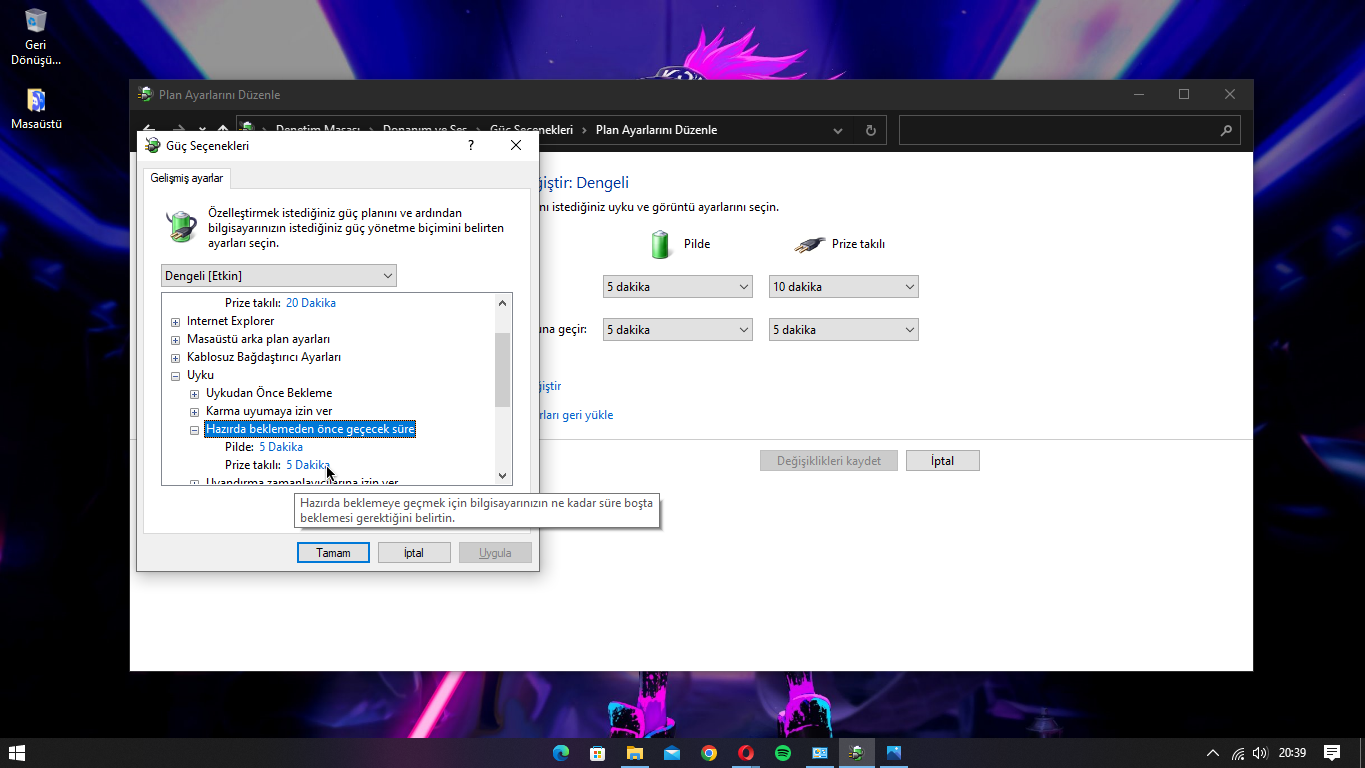The height and width of the screenshot is (768, 1365).
Task: Select the Internet Explorer tree label
Action: click(230, 321)
